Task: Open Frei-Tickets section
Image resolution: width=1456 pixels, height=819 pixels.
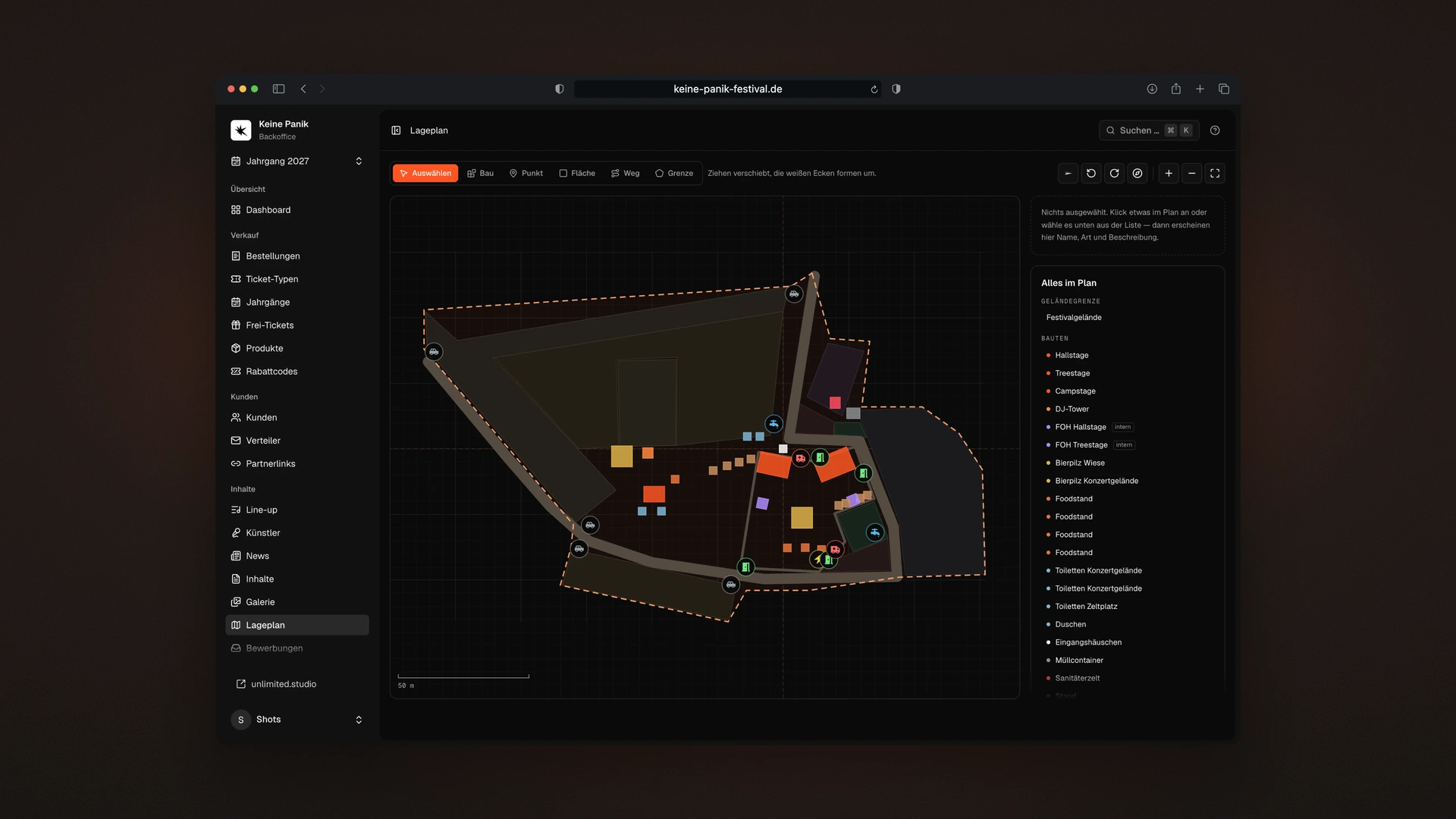Action: (x=297, y=325)
